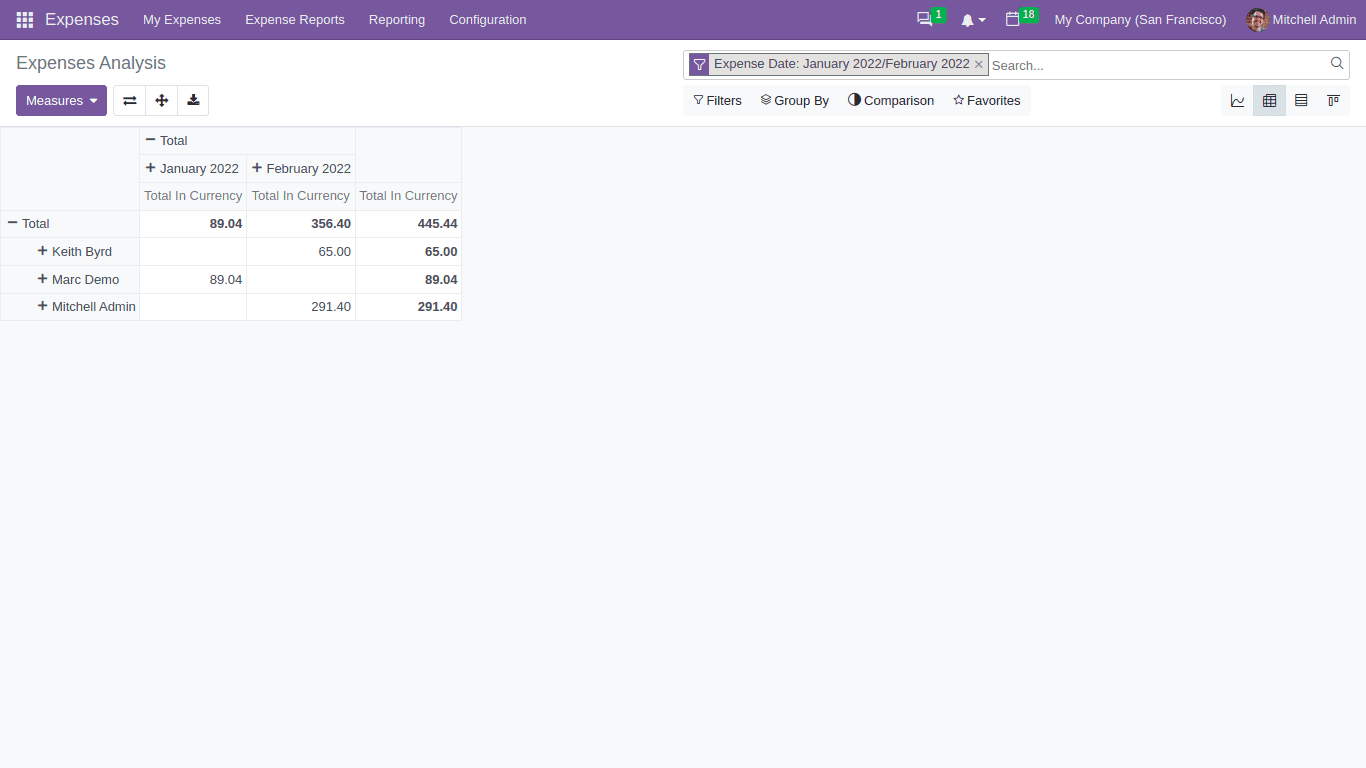Open the Measures dropdown
1366x768 pixels.
pos(61,100)
